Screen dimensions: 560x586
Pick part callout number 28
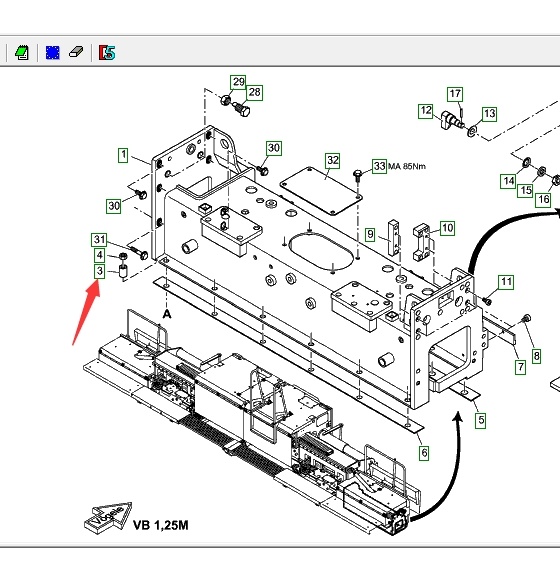[255, 92]
